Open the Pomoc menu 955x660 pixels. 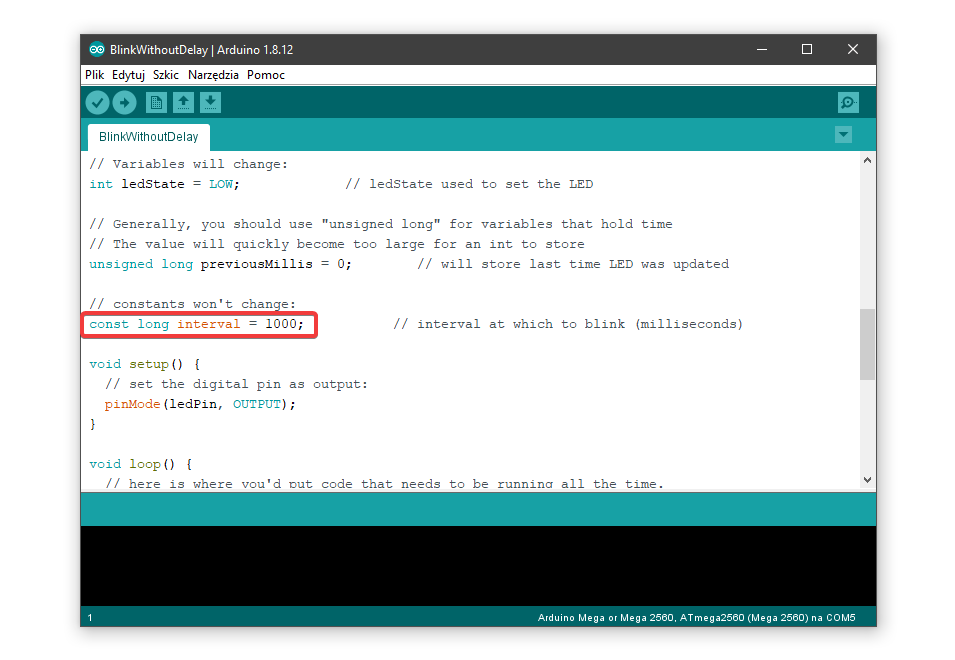point(266,75)
